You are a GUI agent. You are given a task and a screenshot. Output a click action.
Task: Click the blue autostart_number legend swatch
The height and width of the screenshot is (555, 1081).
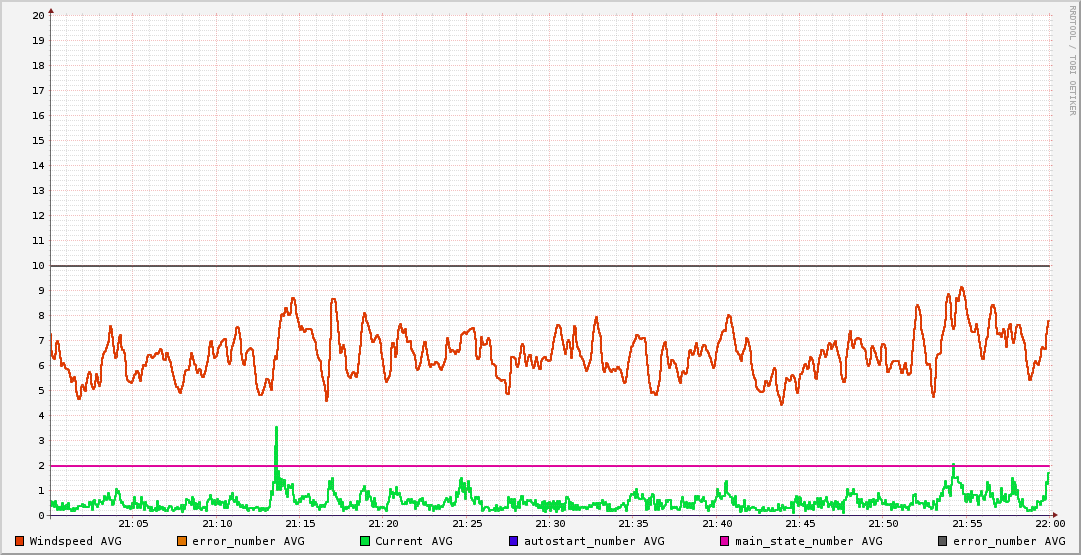coord(514,541)
